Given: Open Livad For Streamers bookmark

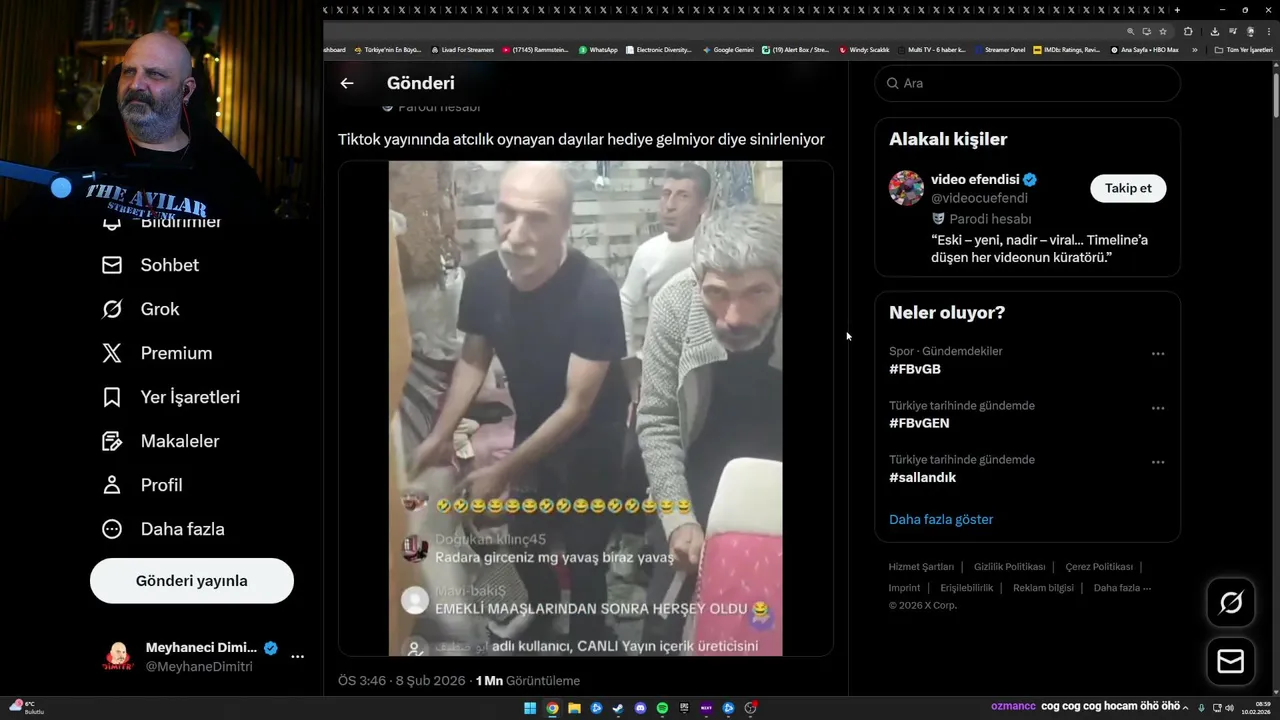Looking at the screenshot, I should [x=462, y=49].
